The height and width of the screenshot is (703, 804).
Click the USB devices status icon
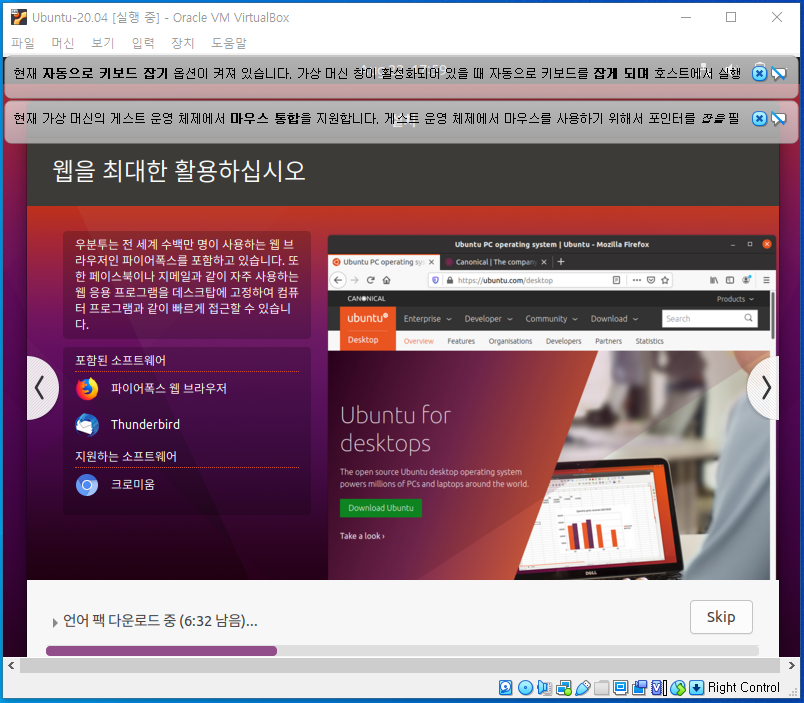point(583,687)
